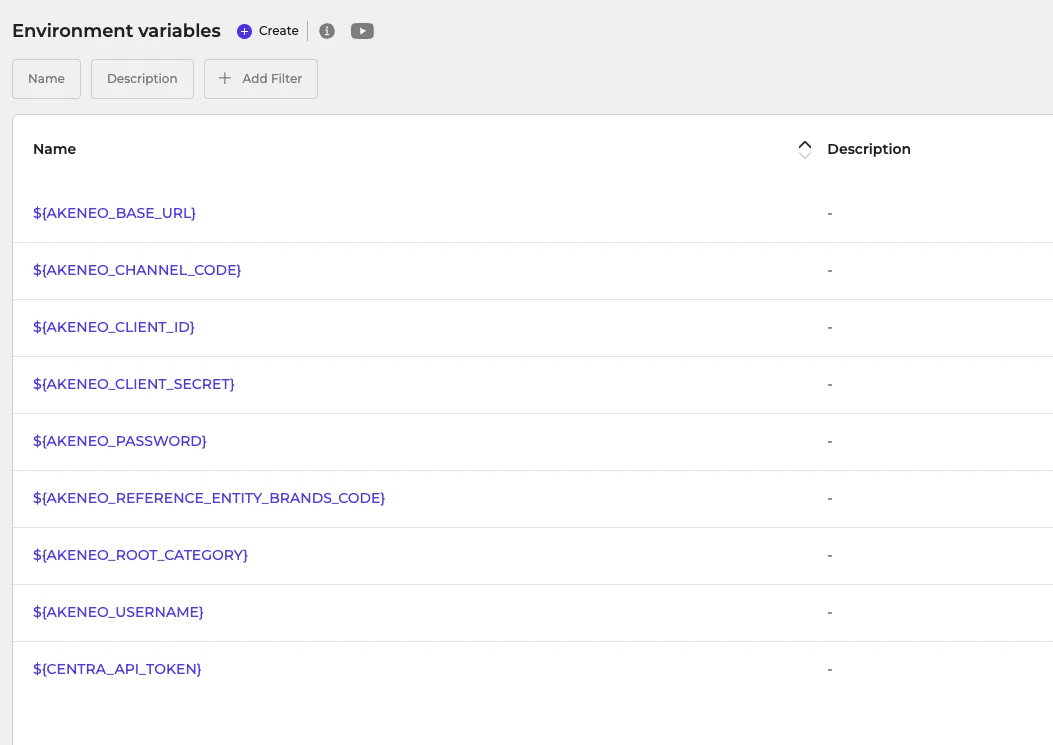Open ${AKENEO_USERNAME} variable

(x=118, y=613)
